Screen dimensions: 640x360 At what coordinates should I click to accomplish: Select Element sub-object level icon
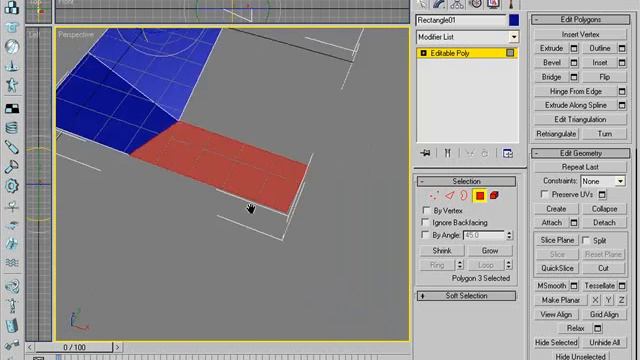tap(494, 196)
